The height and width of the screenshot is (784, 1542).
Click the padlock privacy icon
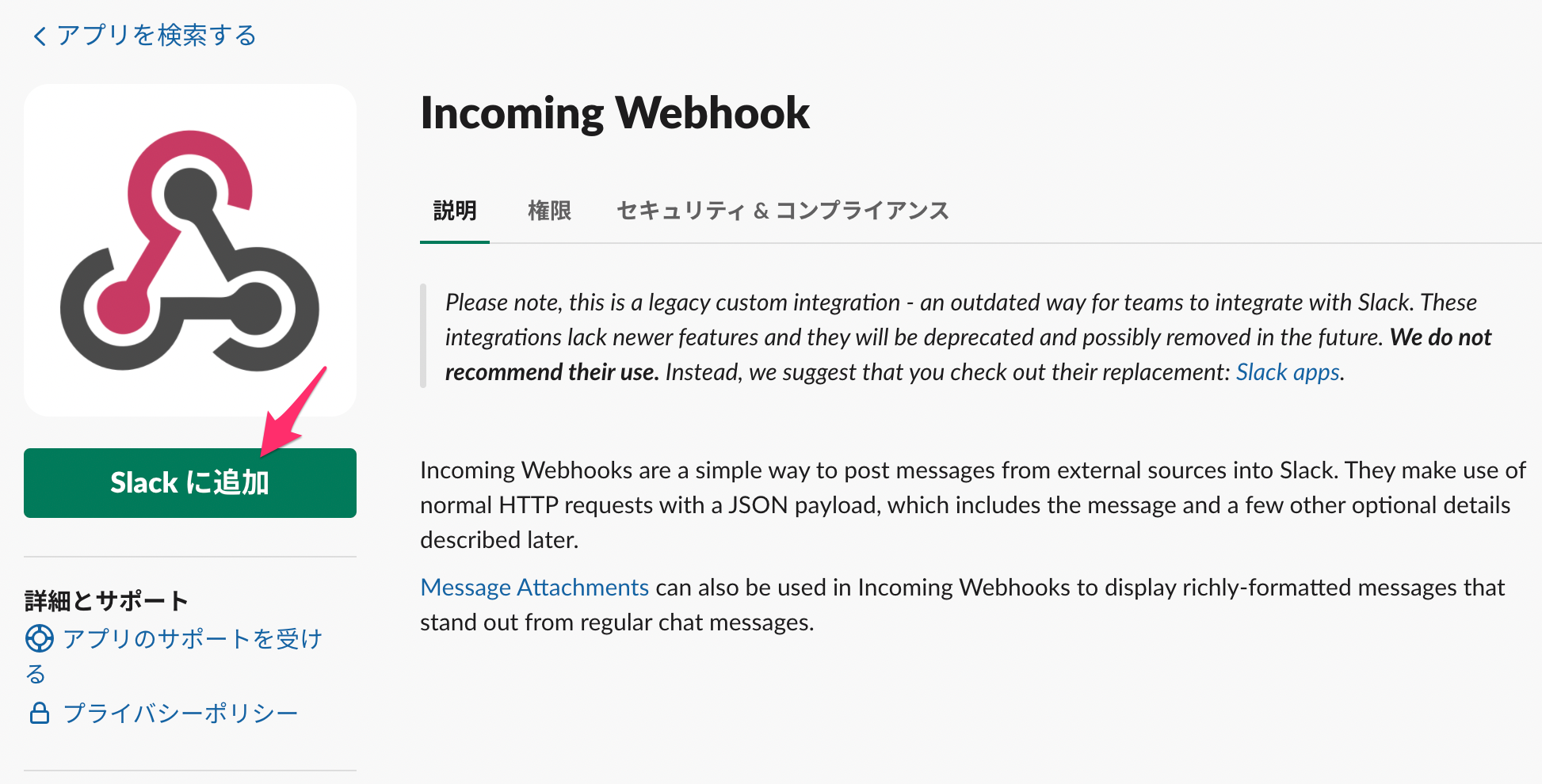tap(40, 713)
